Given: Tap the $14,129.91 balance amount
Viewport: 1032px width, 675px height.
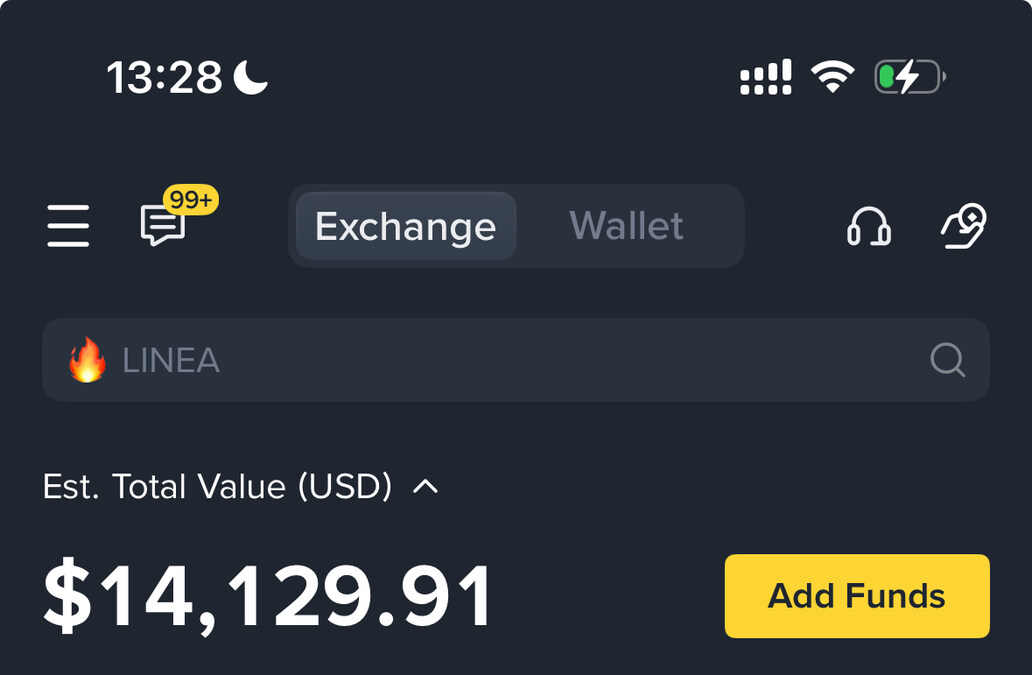Looking at the screenshot, I should click(267, 595).
